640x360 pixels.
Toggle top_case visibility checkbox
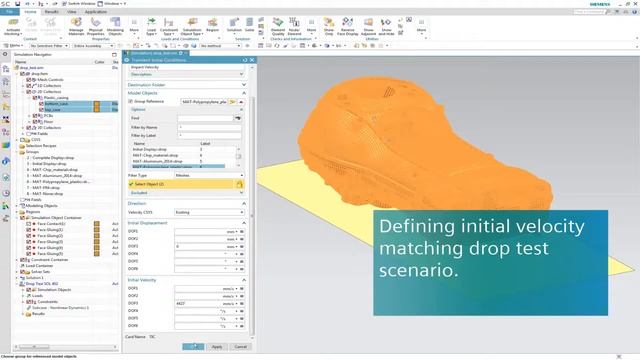41,110
